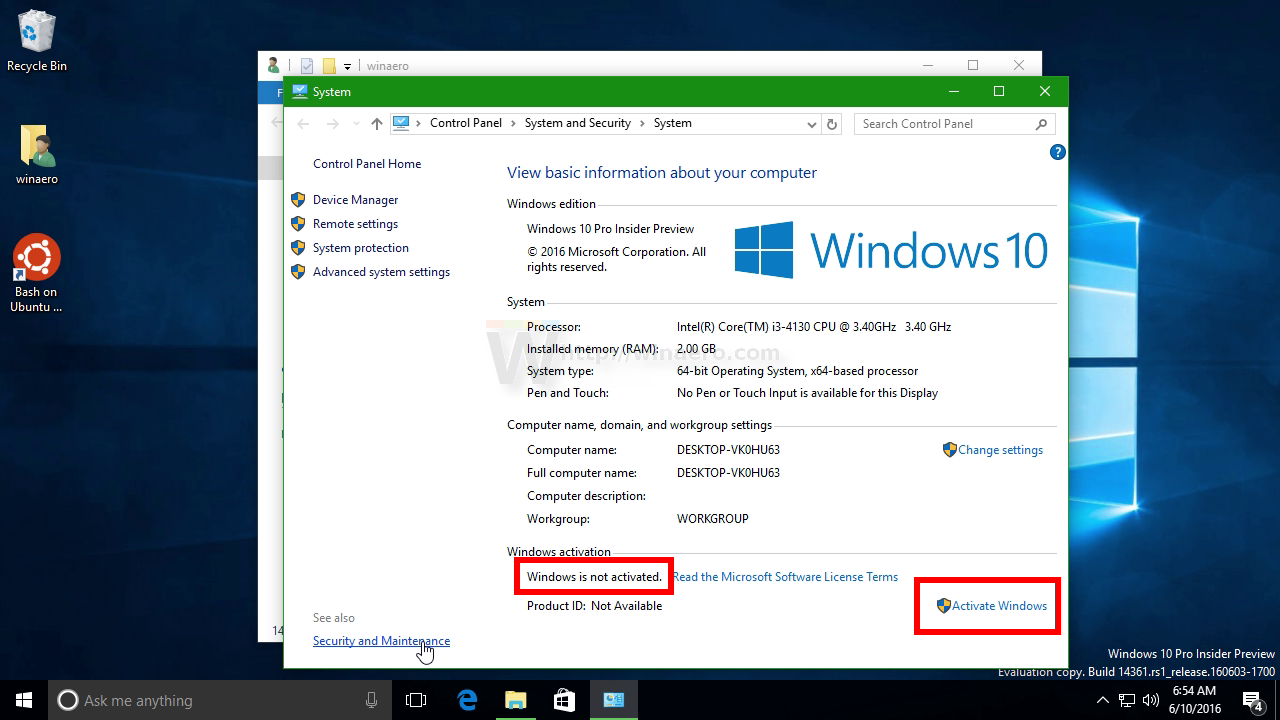
Task: Launch Microsoft Edge from the taskbar
Action: pyautogui.click(x=467, y=700)
